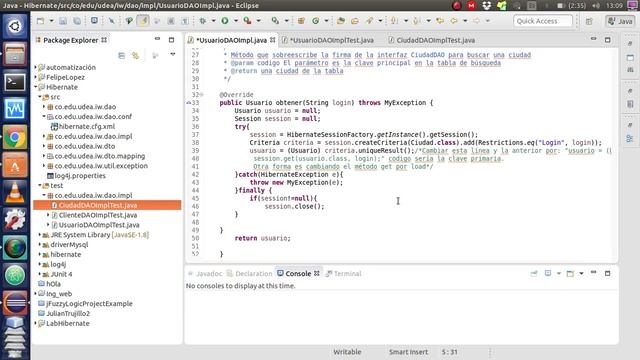
Task: Open VLC from Ubuntu launcher
Action: 15,192
